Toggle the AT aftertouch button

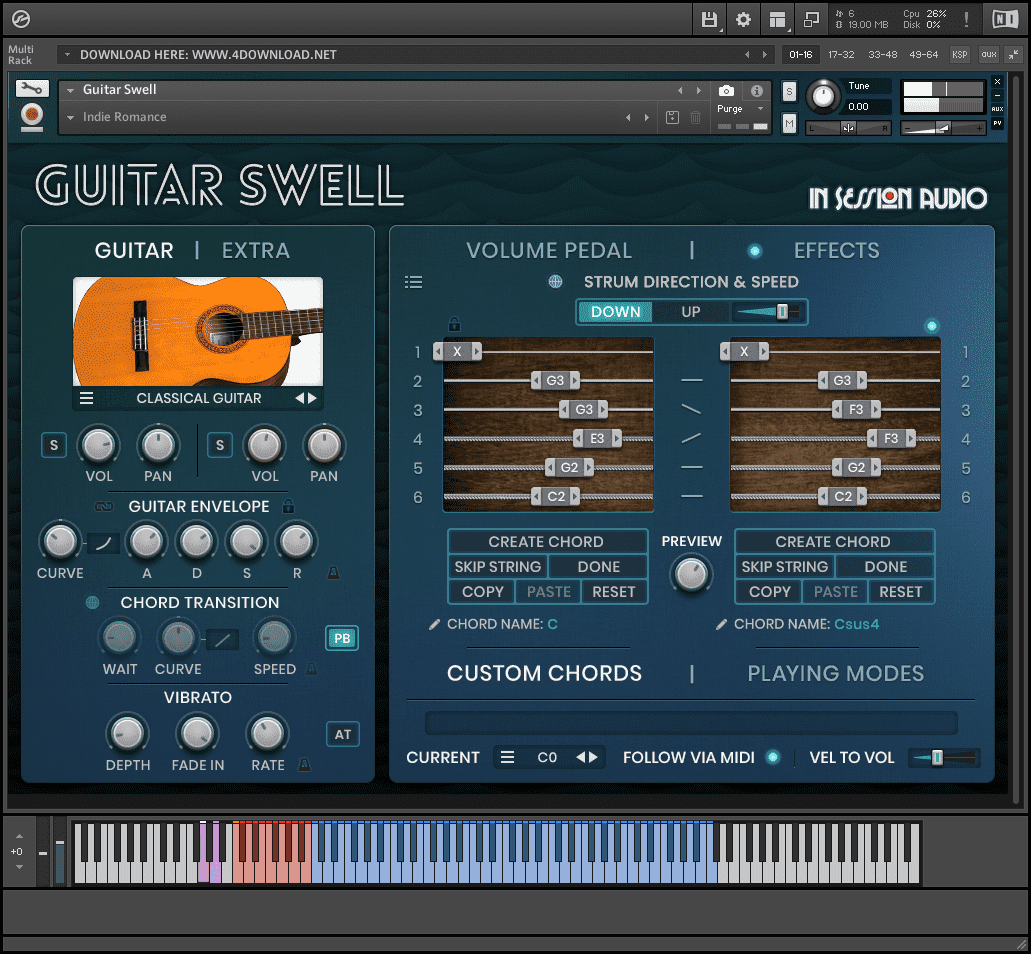(x=343, y=734)
